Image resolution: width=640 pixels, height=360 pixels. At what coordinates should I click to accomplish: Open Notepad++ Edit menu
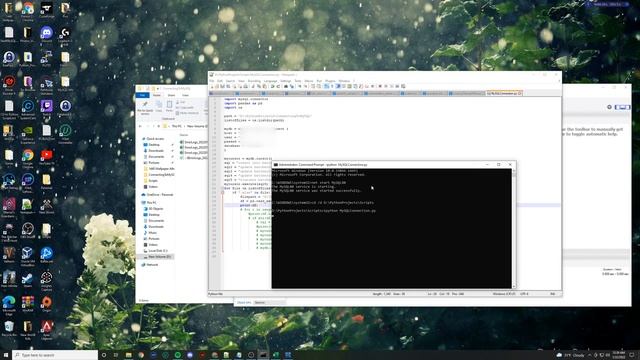coord(220,81)
